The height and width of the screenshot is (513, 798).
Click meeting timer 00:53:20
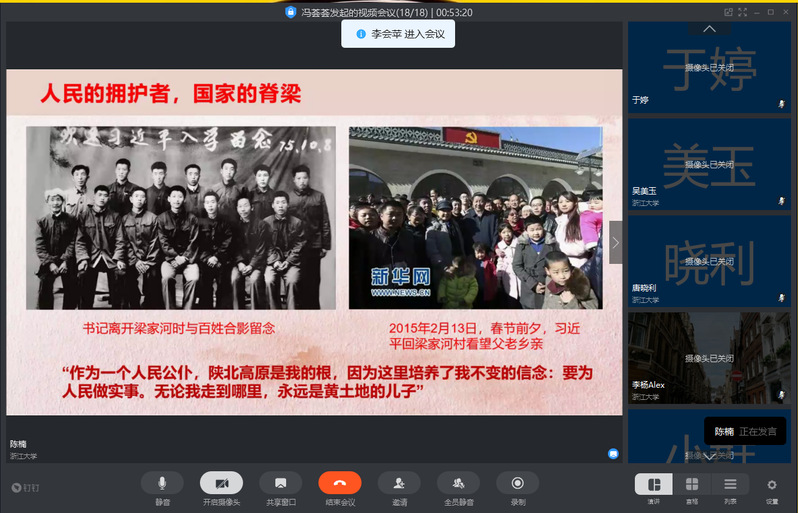(x=454, y=12)
